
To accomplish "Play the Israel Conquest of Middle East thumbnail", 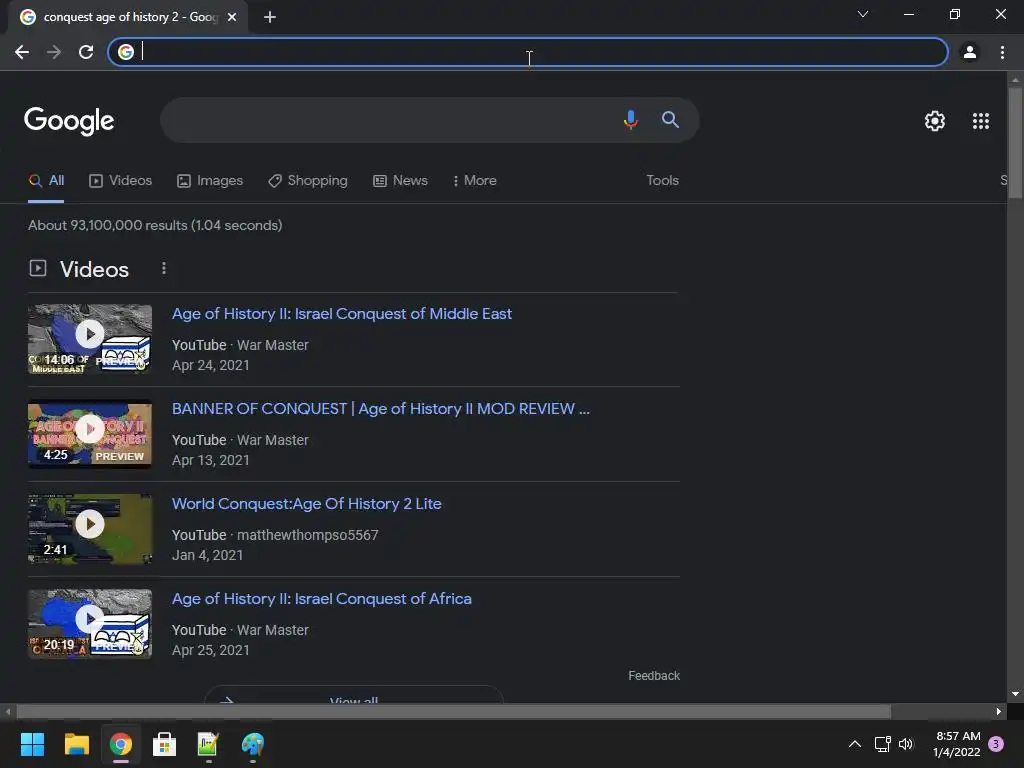I will (90, 339).
